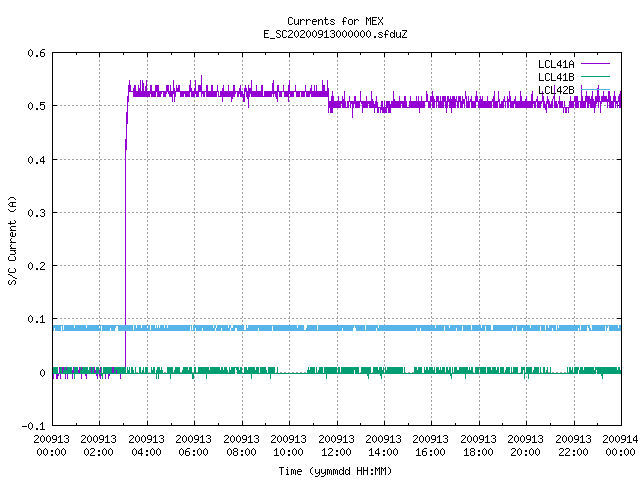Click the y-axis tick value 0.4
640x480 pixels.
[x=36, y=160]
